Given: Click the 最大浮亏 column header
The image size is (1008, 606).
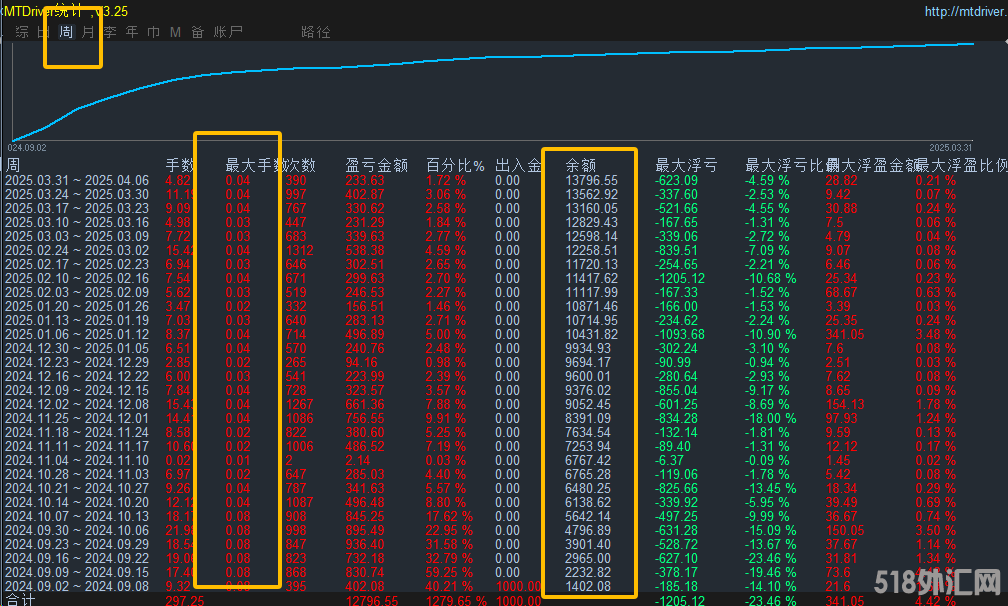Looking at the screenshot, I should (x=686, y=165).
